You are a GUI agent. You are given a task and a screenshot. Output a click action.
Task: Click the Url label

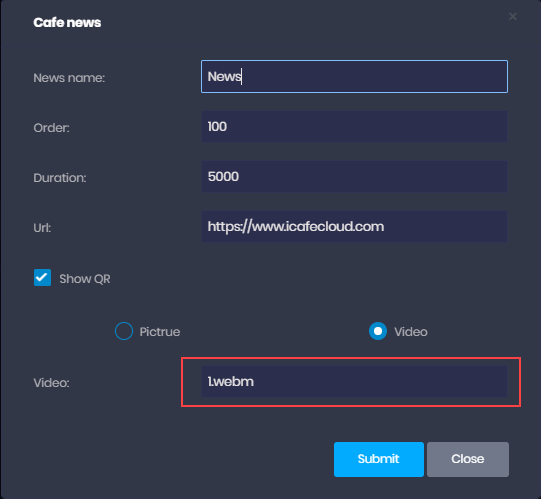[x=42, y=228]
